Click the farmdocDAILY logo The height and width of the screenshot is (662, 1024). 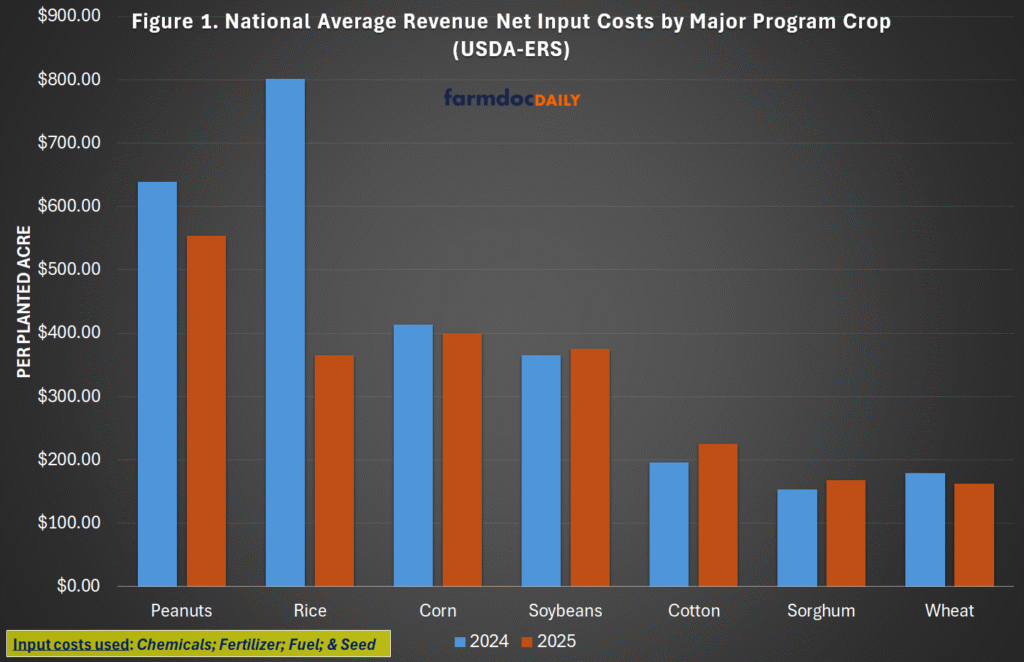511,99
